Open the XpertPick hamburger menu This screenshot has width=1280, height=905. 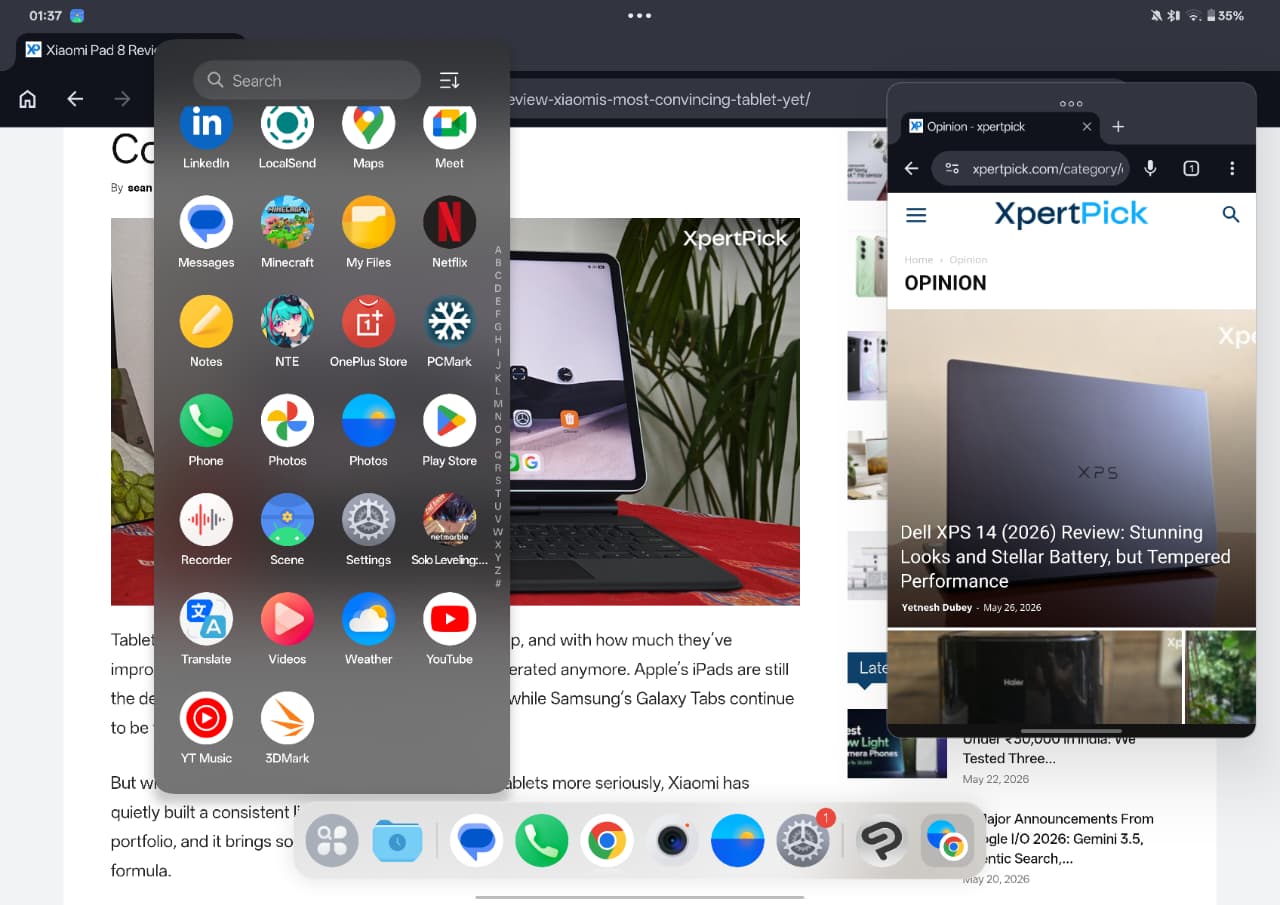point(916,214)
